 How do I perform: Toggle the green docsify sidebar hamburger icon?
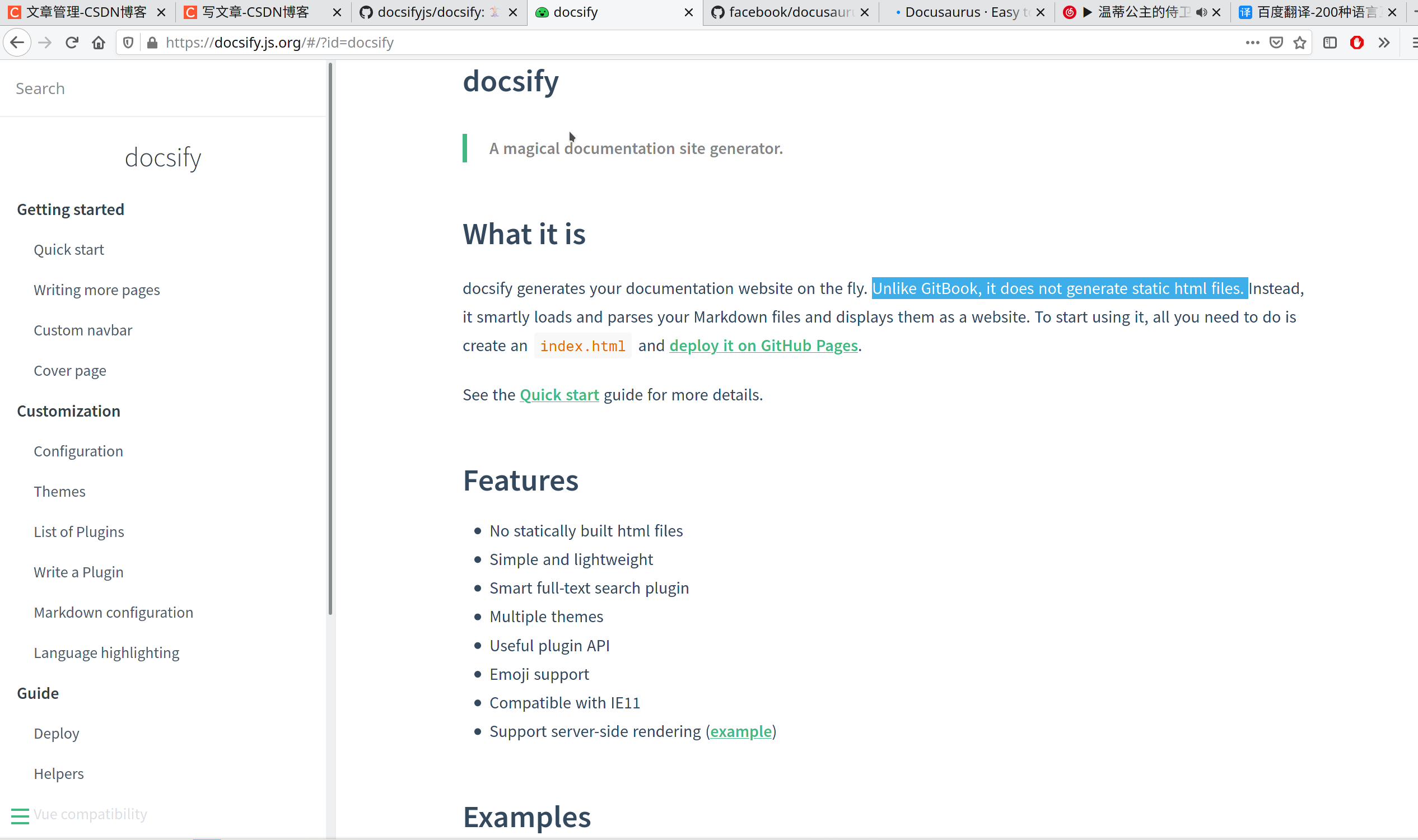point(19,815)
